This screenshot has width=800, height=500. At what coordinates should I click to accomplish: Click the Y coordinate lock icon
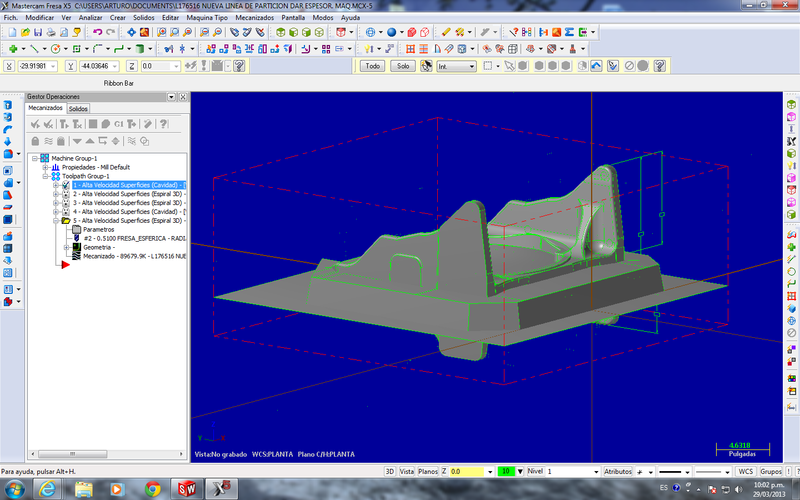pos(70,66)
